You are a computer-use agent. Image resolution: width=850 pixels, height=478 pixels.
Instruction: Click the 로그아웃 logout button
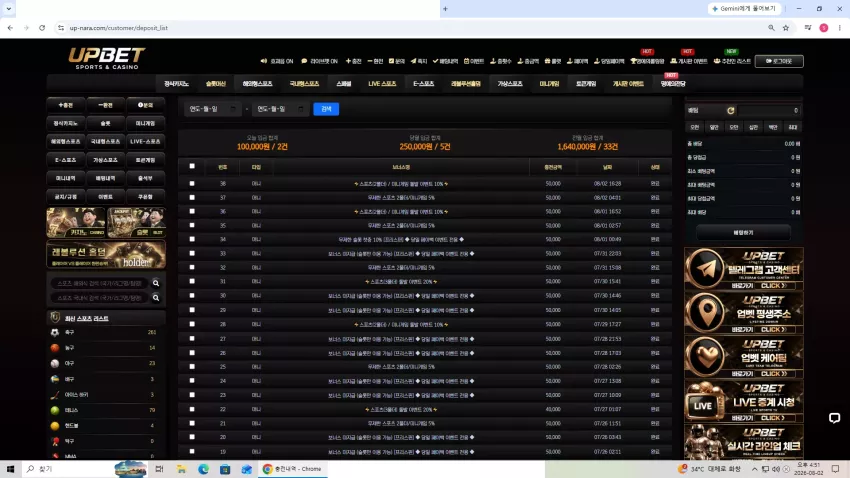coord(779,61)
